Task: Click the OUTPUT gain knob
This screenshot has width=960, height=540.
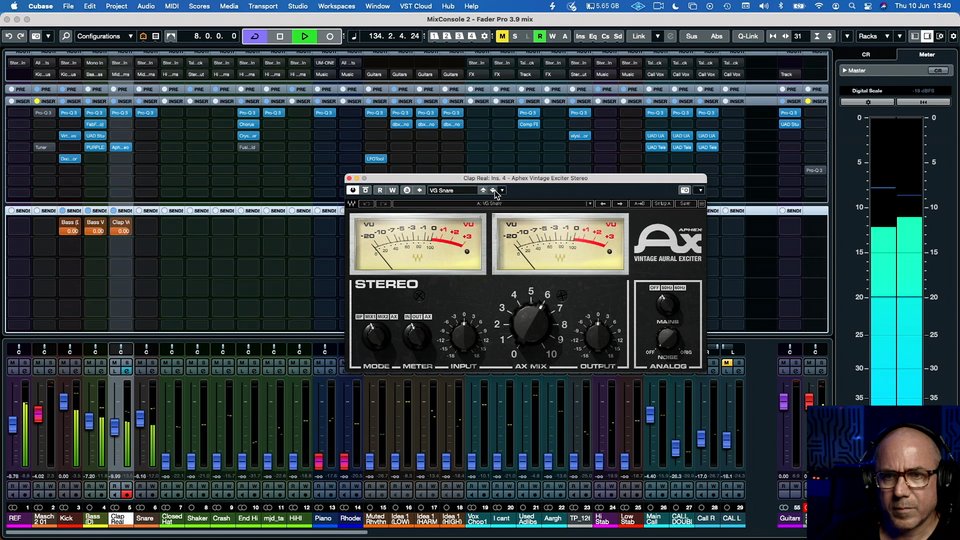Action: [x=598, y=336]
